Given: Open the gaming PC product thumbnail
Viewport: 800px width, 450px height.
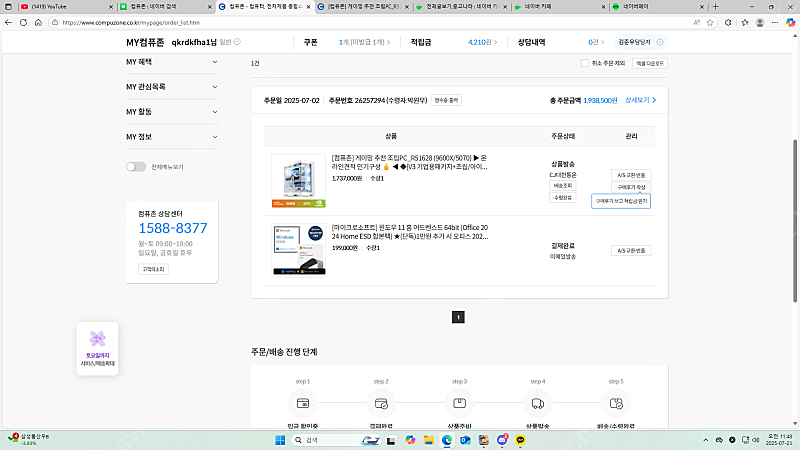Looking at the screenshot, I should tap(298, 181).
